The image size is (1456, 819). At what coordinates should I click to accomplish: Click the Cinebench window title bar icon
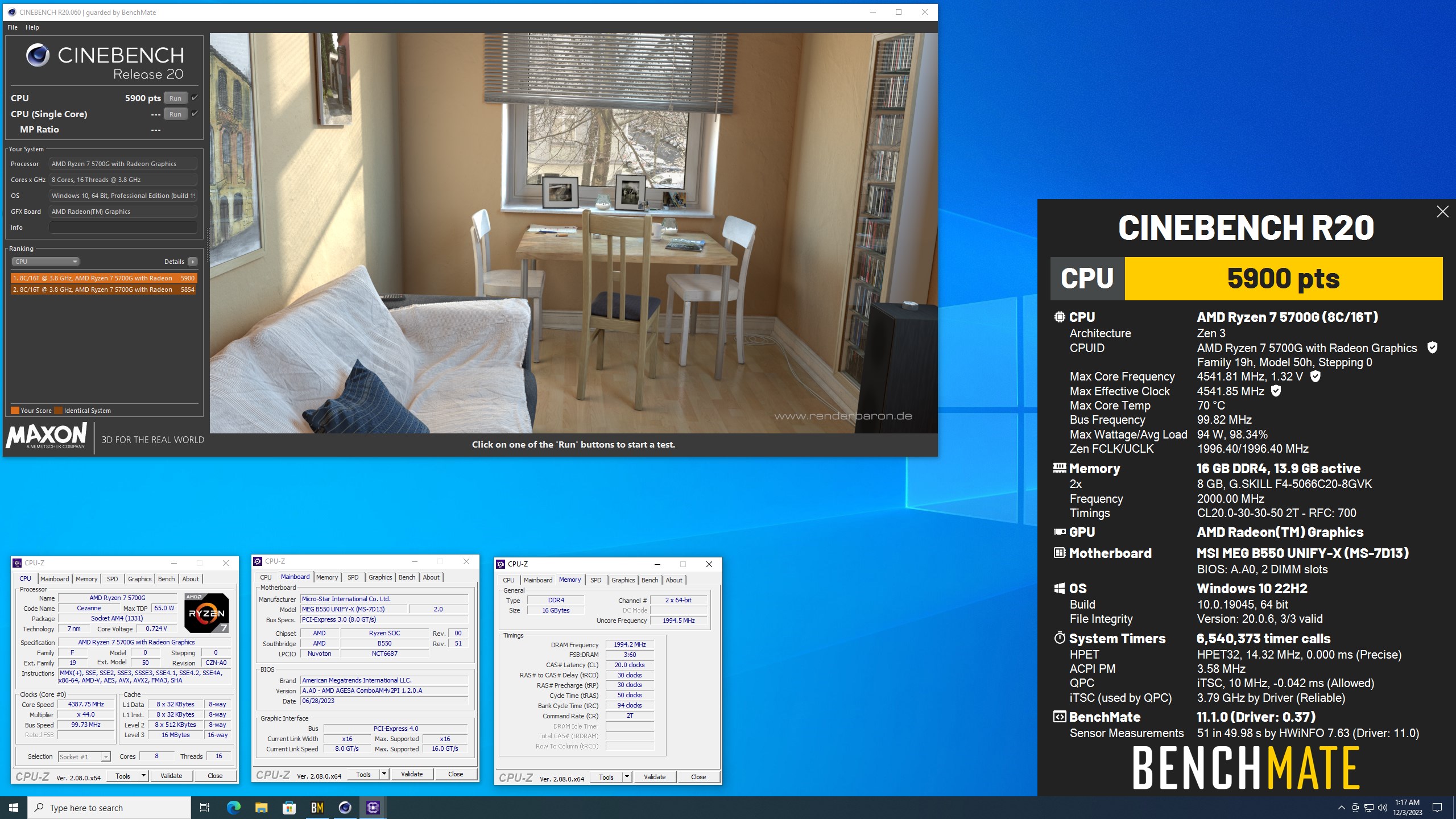pos(12,12)
